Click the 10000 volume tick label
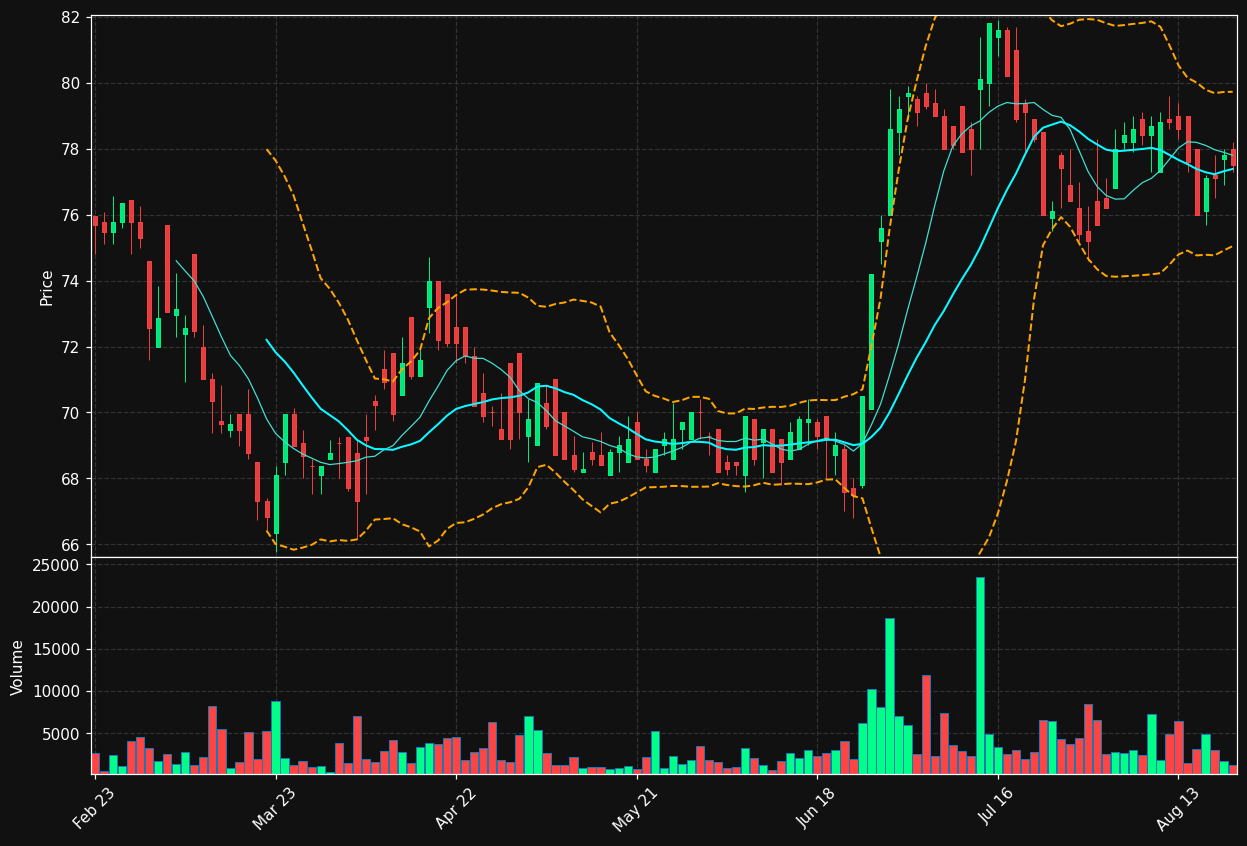Image resolution: width=1247 pixels, height=846 pixels. pos(57,691)
